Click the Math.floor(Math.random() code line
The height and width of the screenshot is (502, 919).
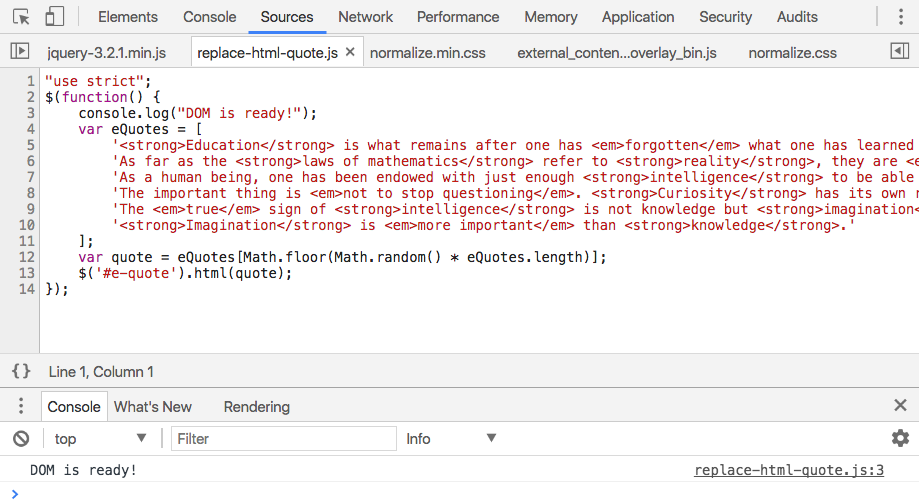coord(342,257)
